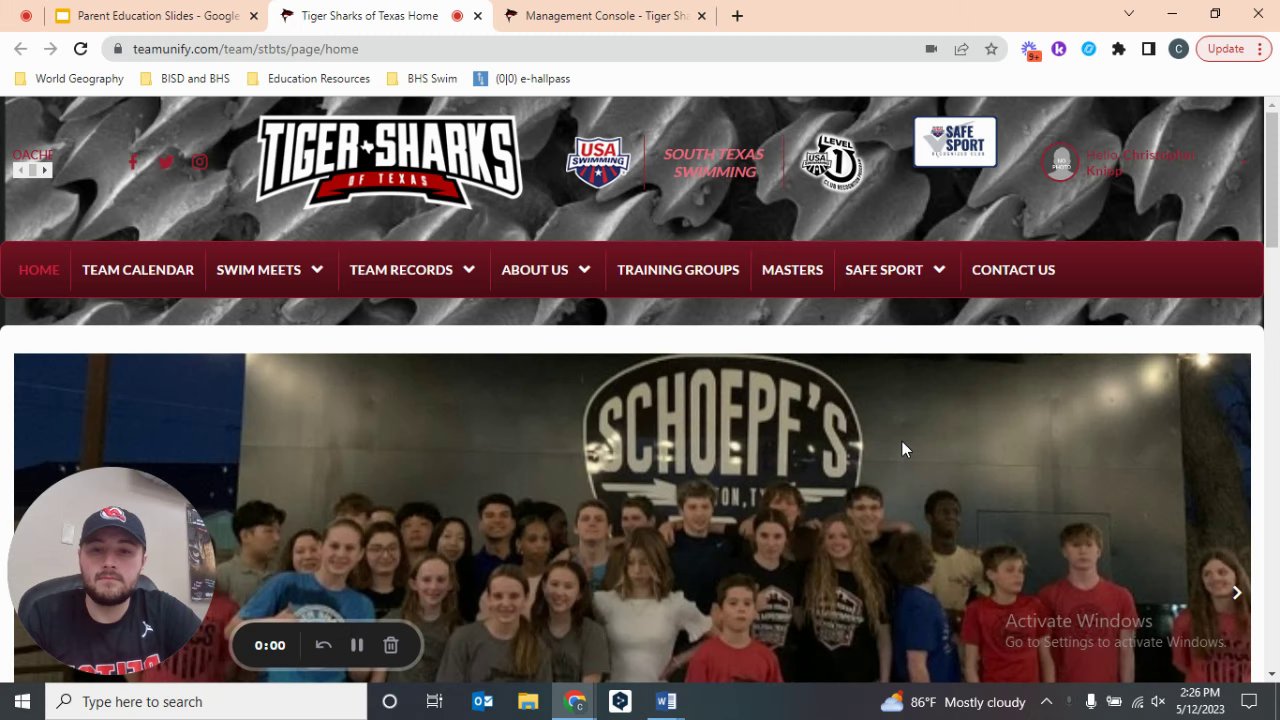Open the Safe Sport recognized club badge
The width and height of the screenshot is (1280, 720).
955,142
